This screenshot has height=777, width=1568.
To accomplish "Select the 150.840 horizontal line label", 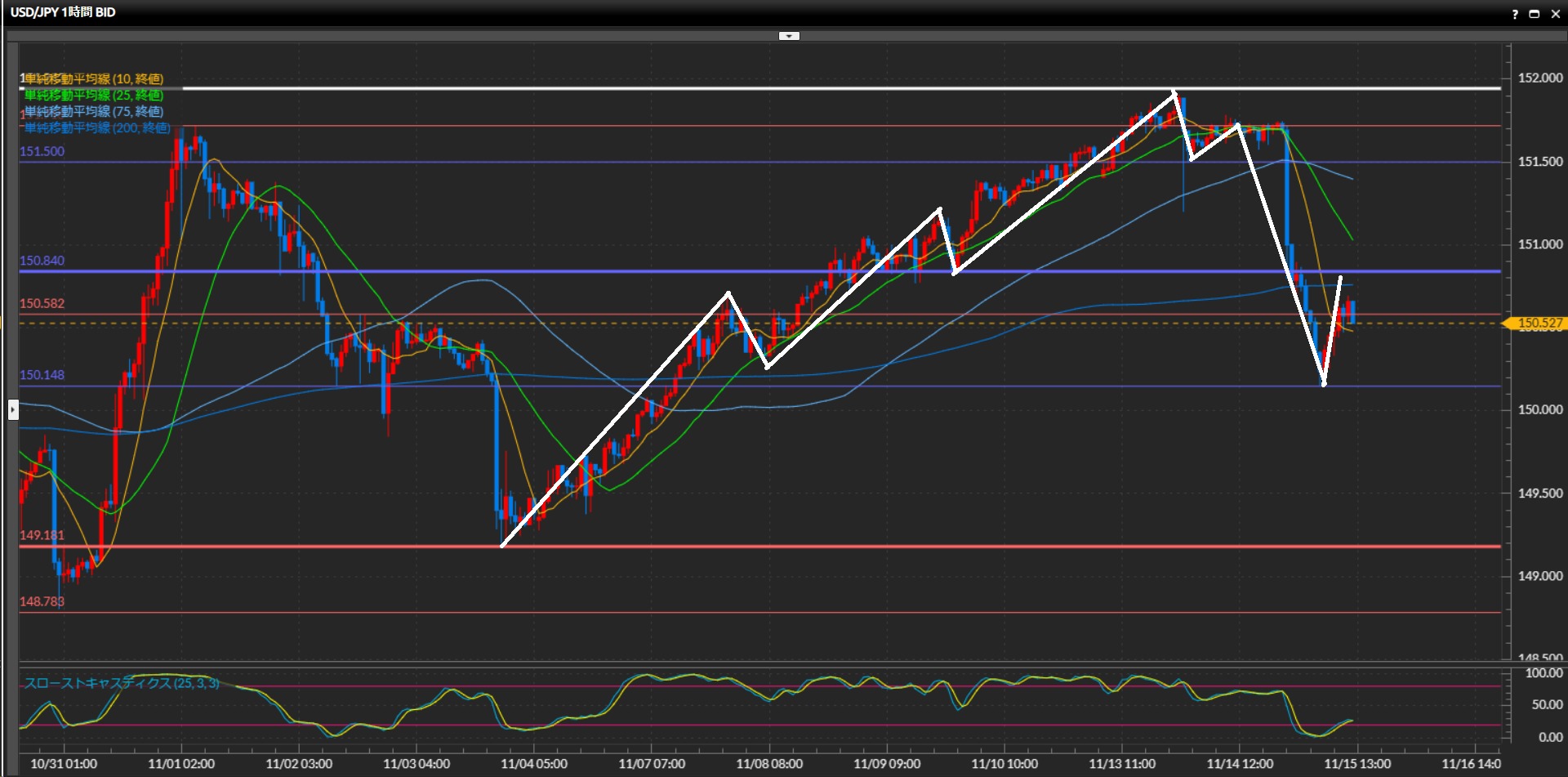I will tap(42, 261).
